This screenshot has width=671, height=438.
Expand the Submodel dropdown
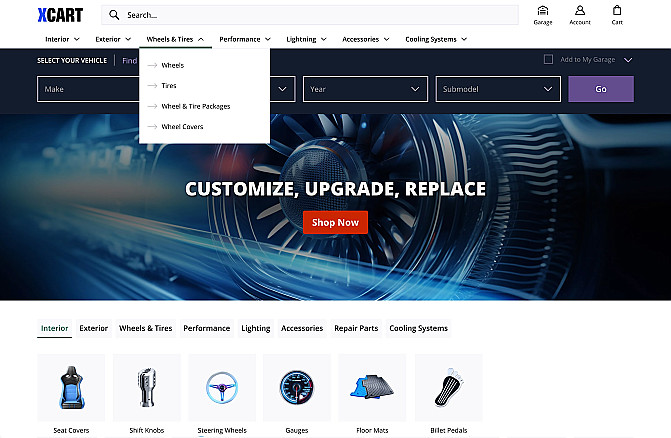point(497,89)
